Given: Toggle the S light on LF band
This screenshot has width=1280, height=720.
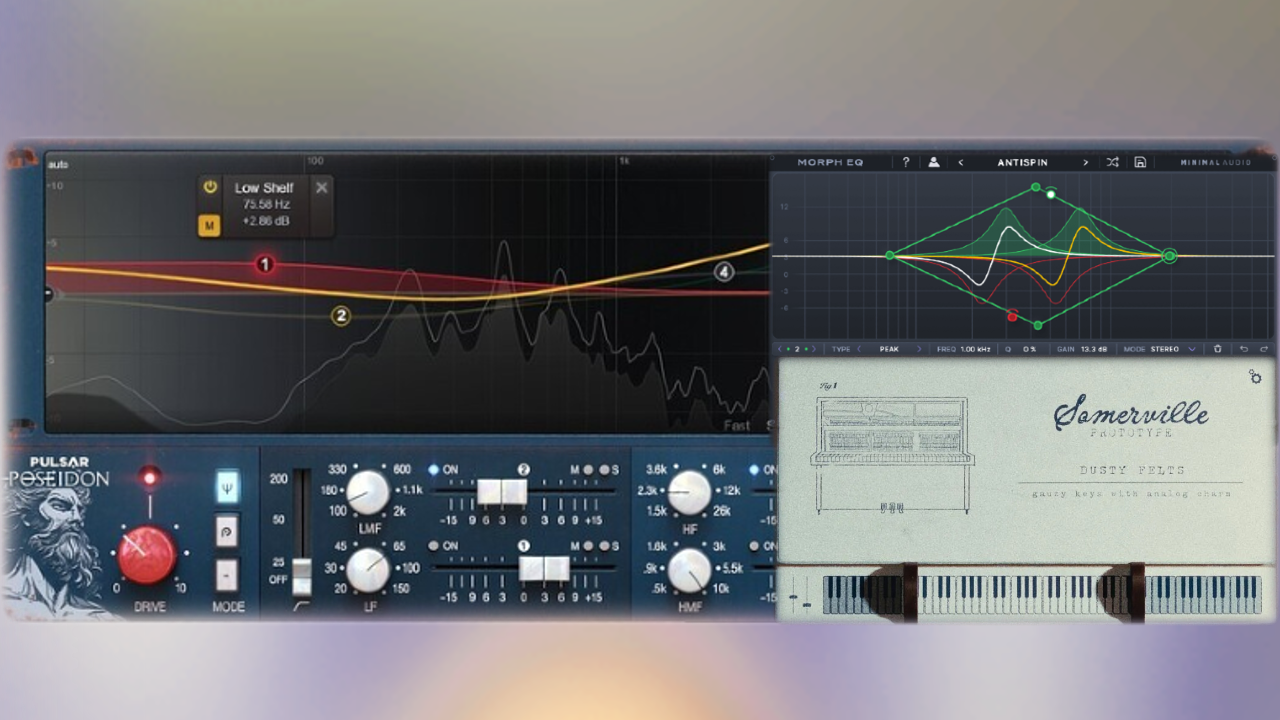Looking at the screenshot, I should (604, 546).
